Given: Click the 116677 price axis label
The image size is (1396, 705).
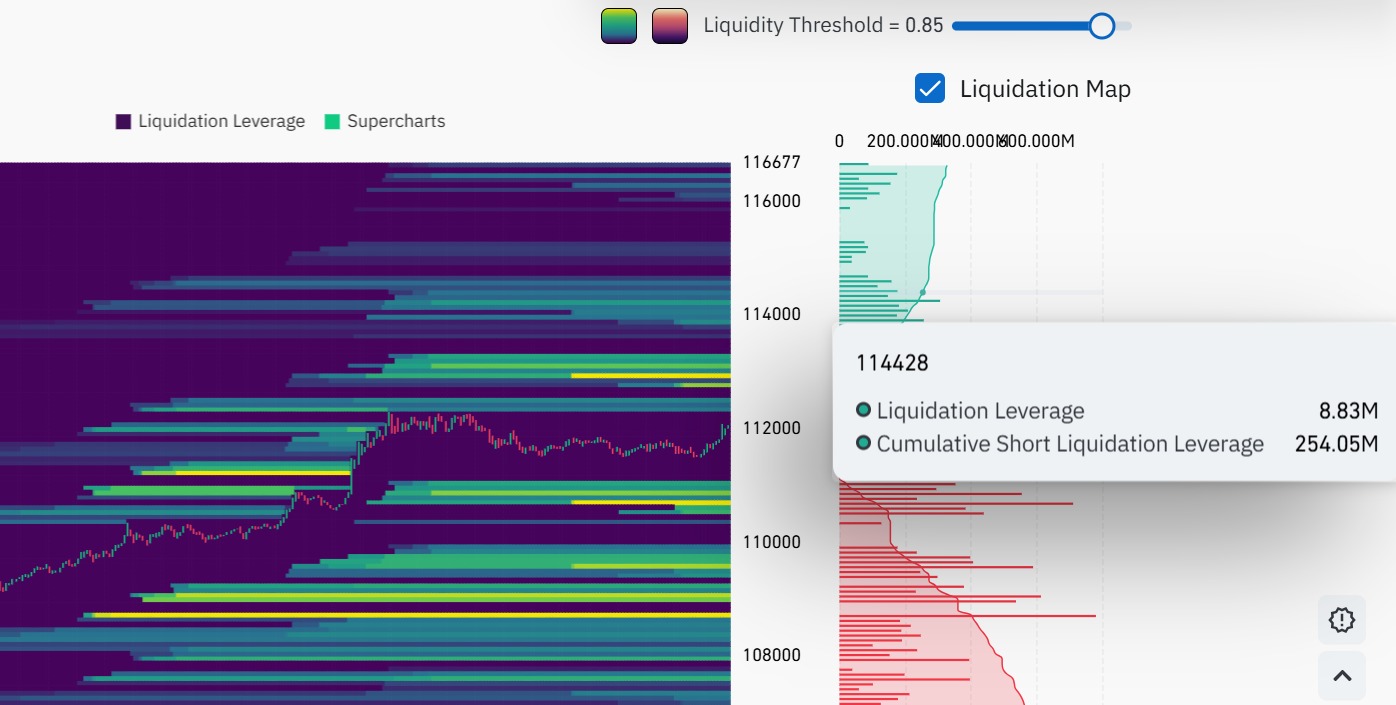Looking at the screenshot, I should 774,161.
